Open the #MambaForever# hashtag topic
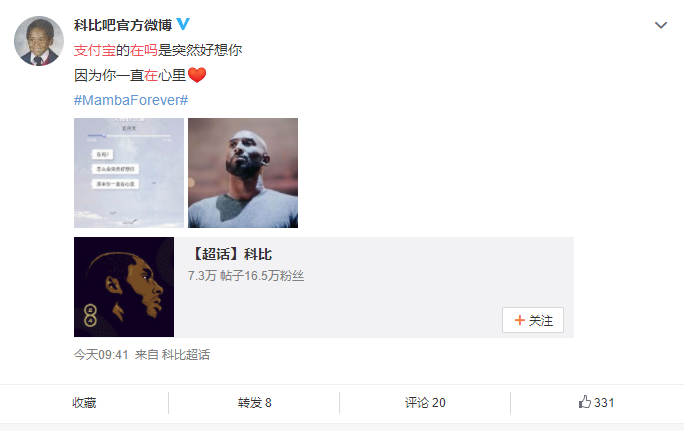The height and width of the screenshot is (431, 684). tap(131, 100)
